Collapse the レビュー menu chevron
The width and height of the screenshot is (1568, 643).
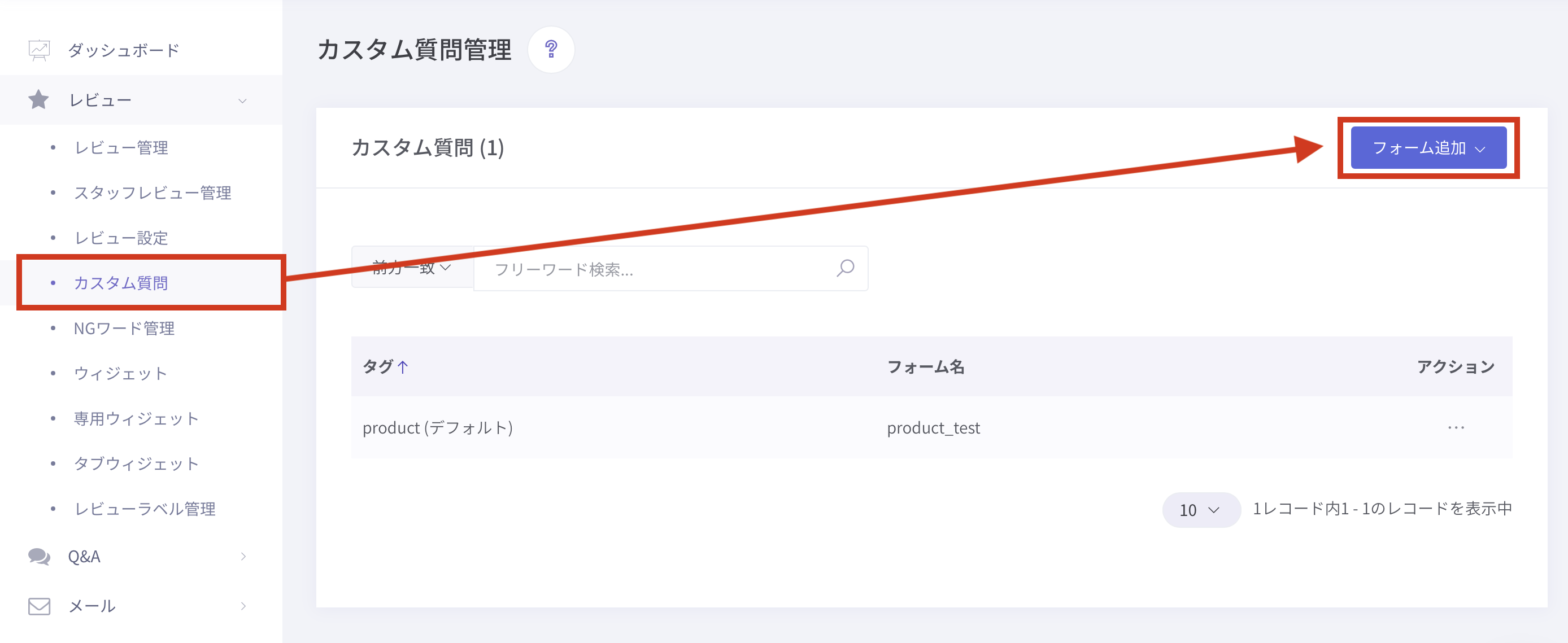[243, 100]
